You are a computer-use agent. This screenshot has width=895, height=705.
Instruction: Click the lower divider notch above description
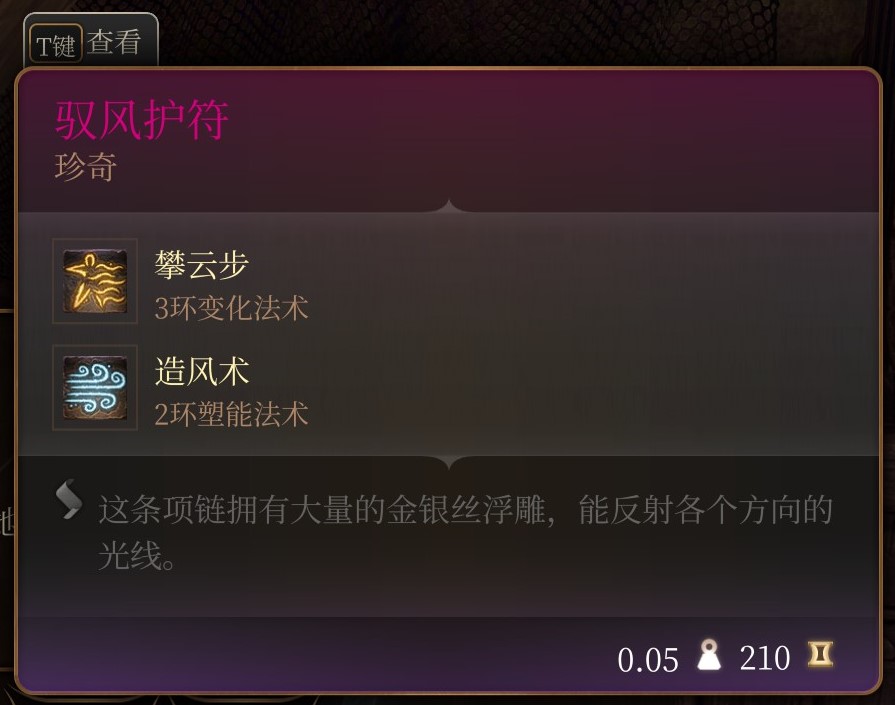(449, 462)
